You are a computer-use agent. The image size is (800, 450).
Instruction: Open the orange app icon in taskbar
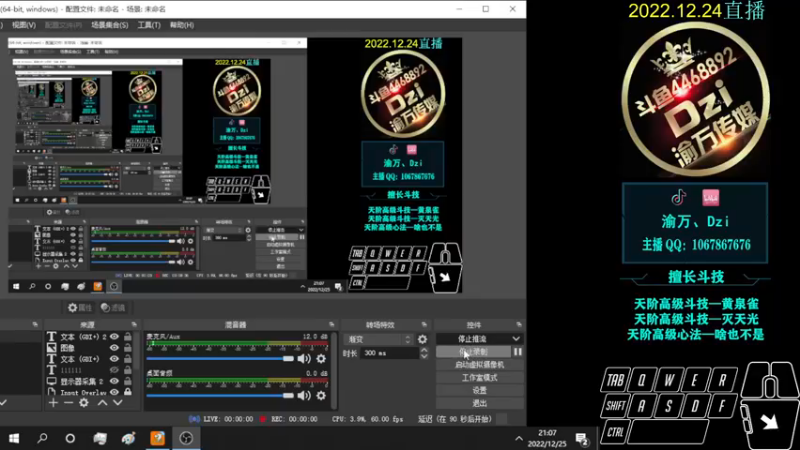click(158, 438)
